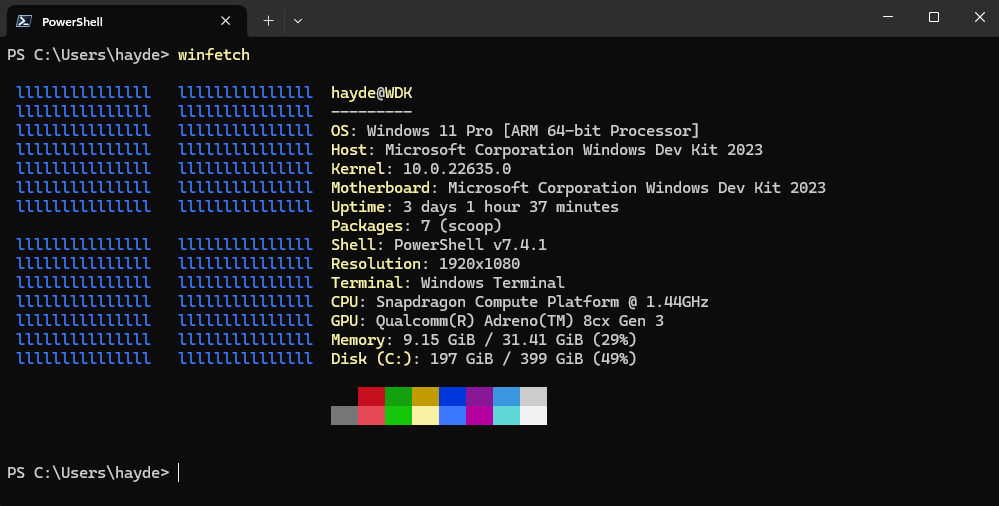The width and height of the screenshot is (999, 506).
Task: Click the 'Memory: 9.15 GiB' line
Action: pyautogui.click(x=484, y=340)
